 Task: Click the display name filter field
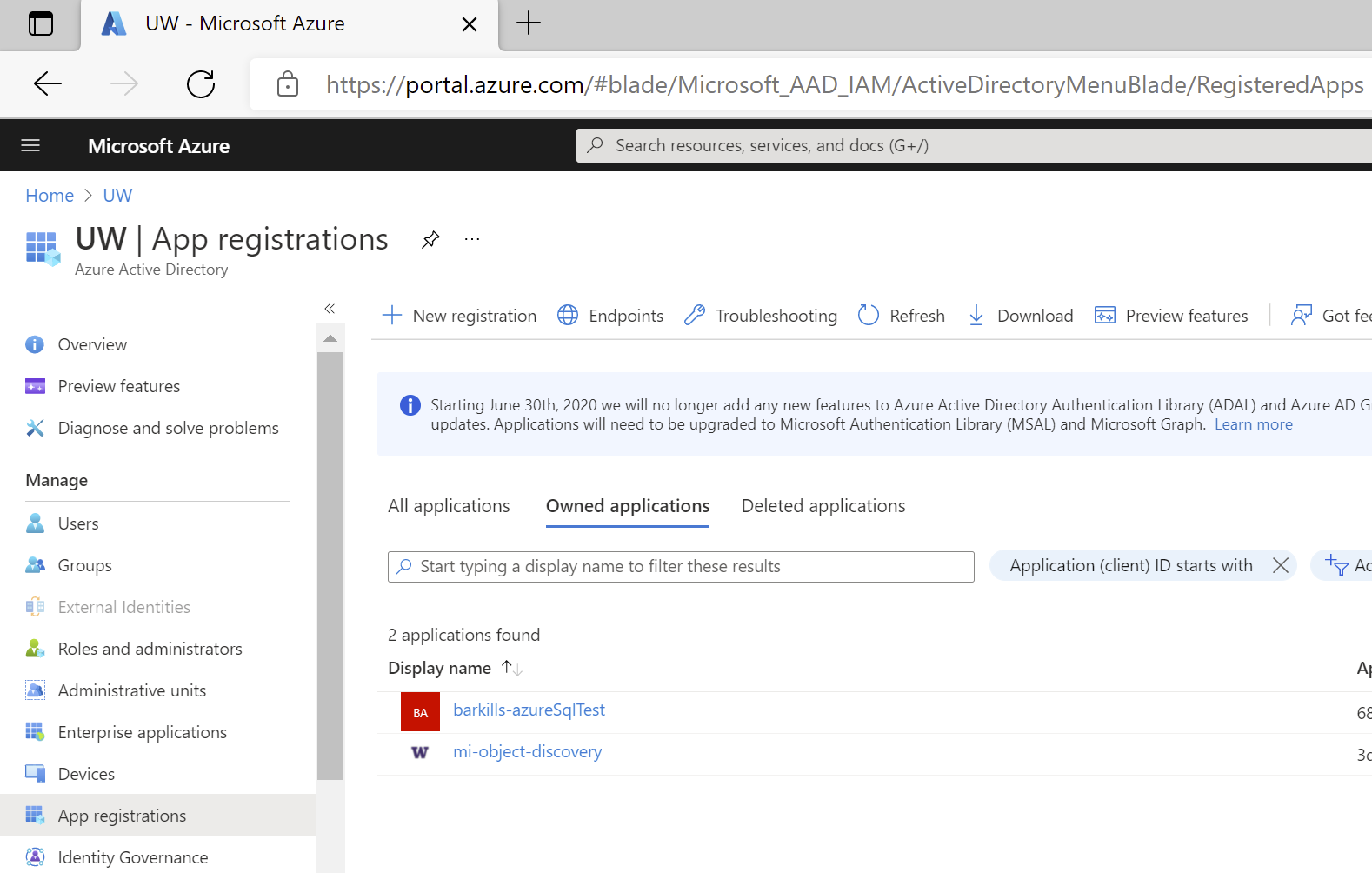coord(681,567)
